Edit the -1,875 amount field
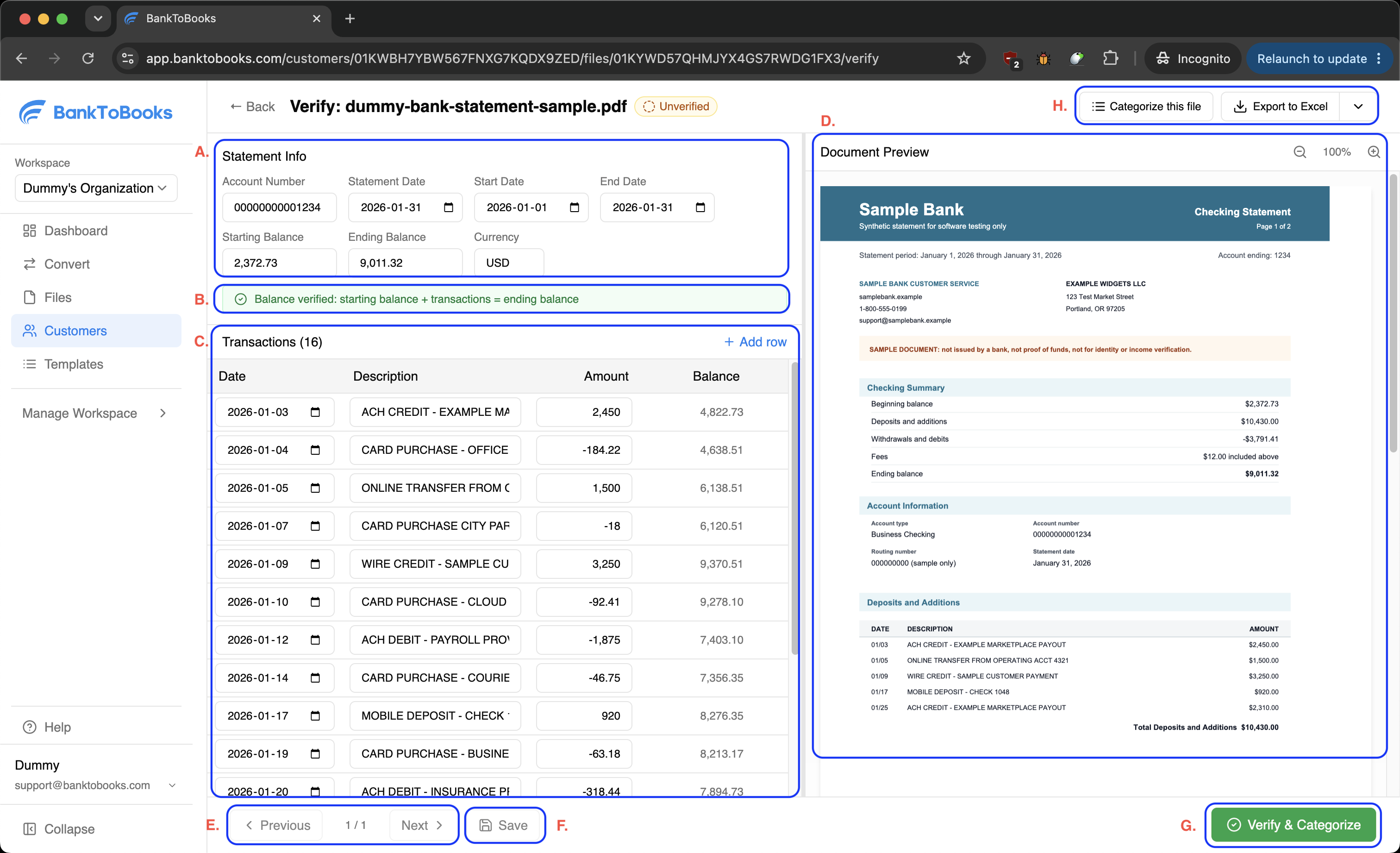Viewport: 1400px width, 853px height. (x=584, y=640)
